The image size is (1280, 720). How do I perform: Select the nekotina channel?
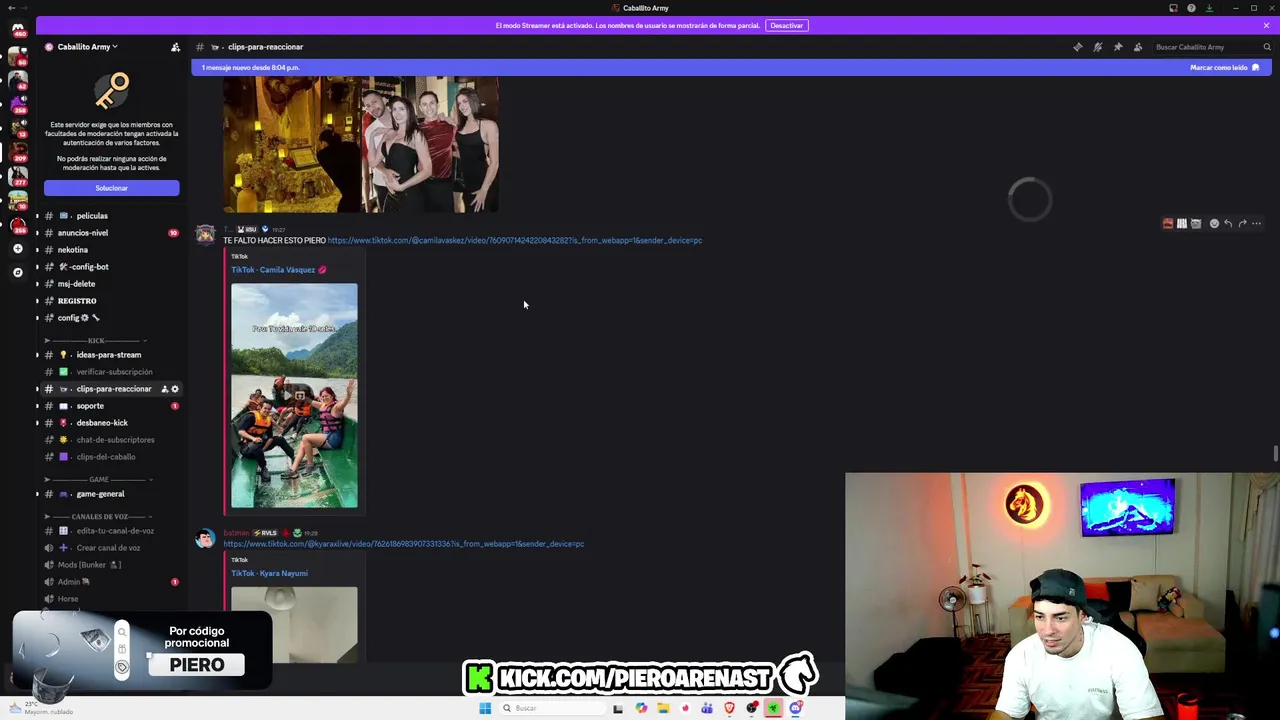[x=111, y=250]
